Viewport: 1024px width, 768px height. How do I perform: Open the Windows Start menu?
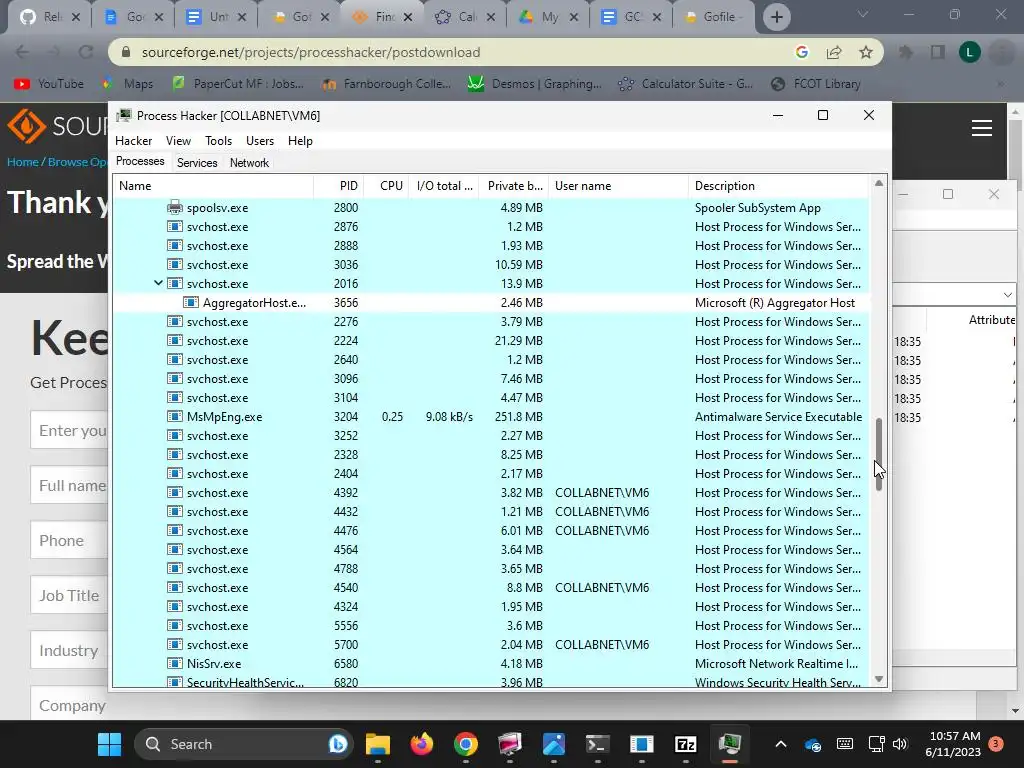[x=109, y=744]
